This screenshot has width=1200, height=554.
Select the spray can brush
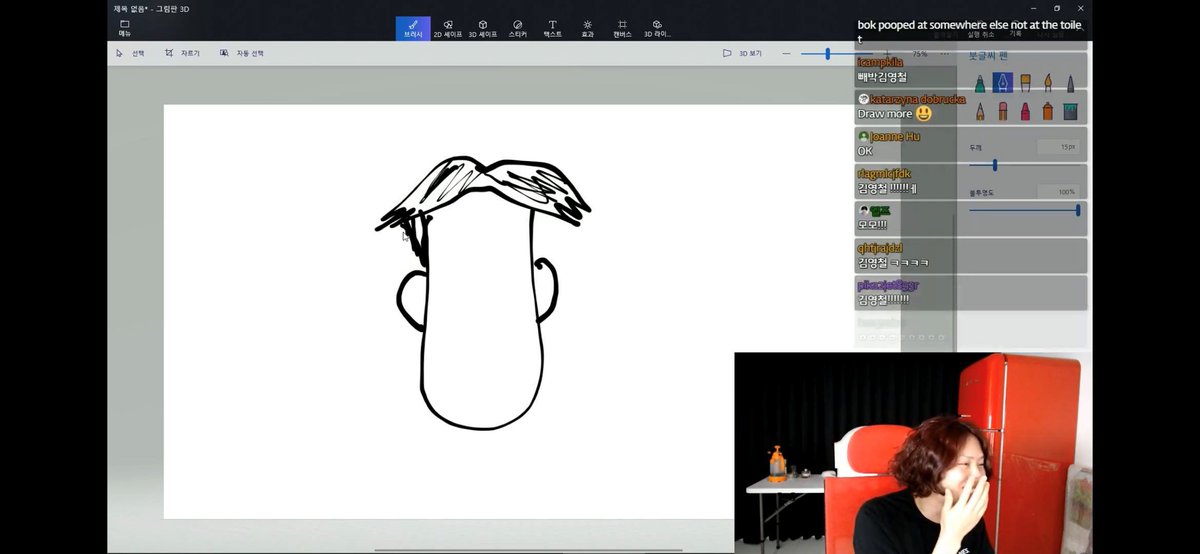pos(1048,110)
